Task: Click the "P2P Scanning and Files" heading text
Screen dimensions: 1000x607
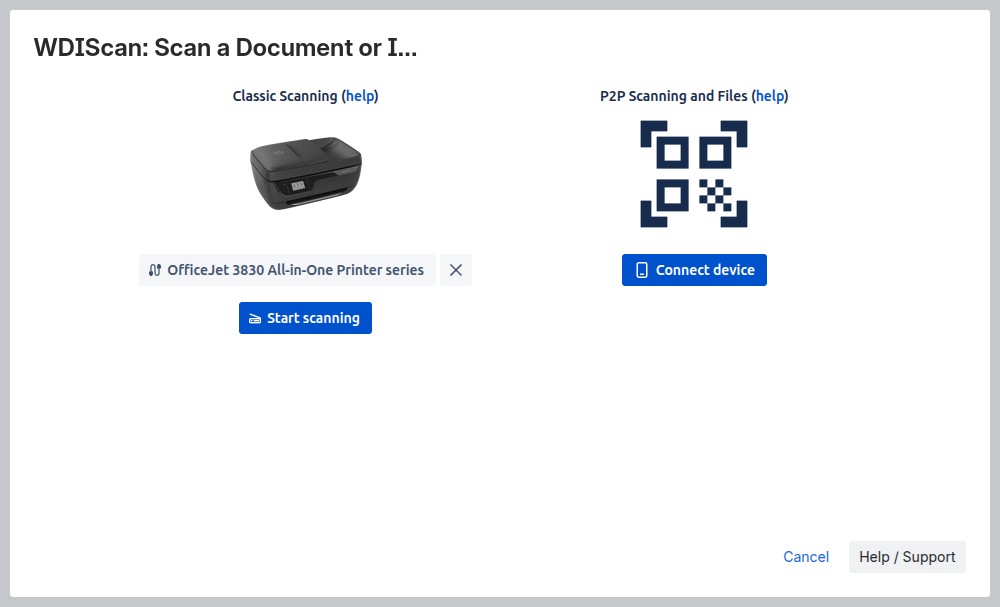Action: (x=673, y=96)
